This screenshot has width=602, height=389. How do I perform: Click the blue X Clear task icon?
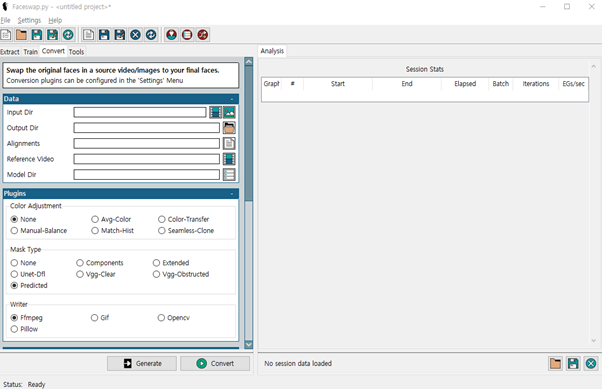click(x=135, y=35)
